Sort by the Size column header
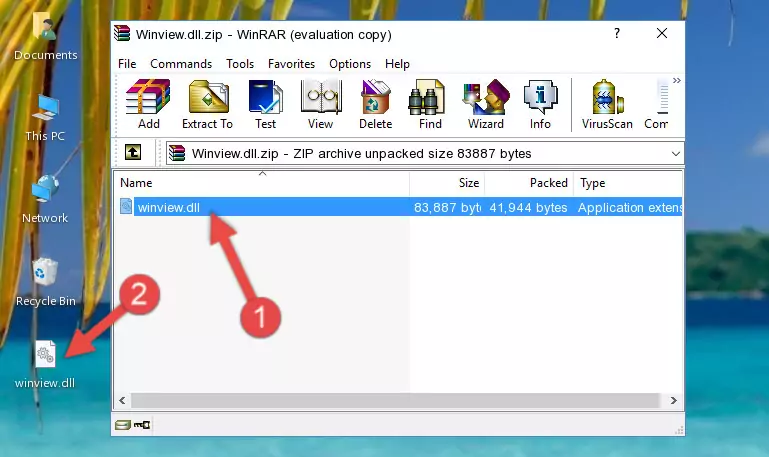 pyautogui.click(x=447, y=183)
